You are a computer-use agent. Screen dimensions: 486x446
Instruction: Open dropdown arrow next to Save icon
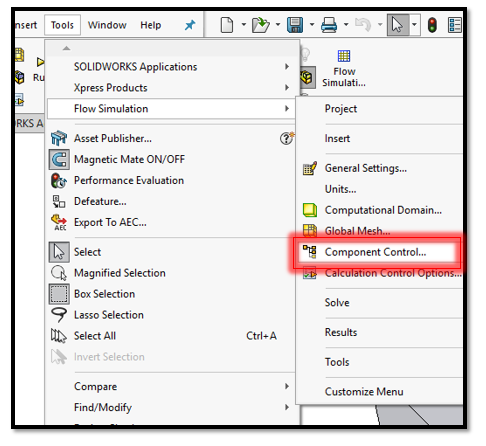point(312,25)
